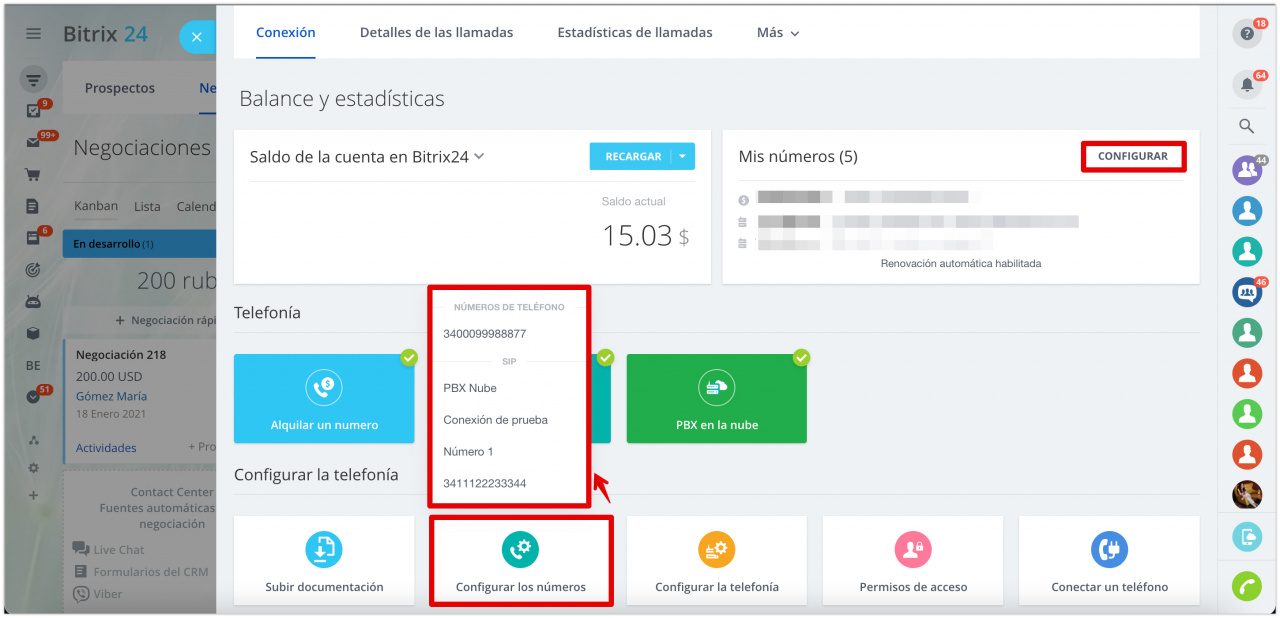Open the robot icon in left sidebar
The width and height of the screenshot is (1280, 618).
(33, 302)
